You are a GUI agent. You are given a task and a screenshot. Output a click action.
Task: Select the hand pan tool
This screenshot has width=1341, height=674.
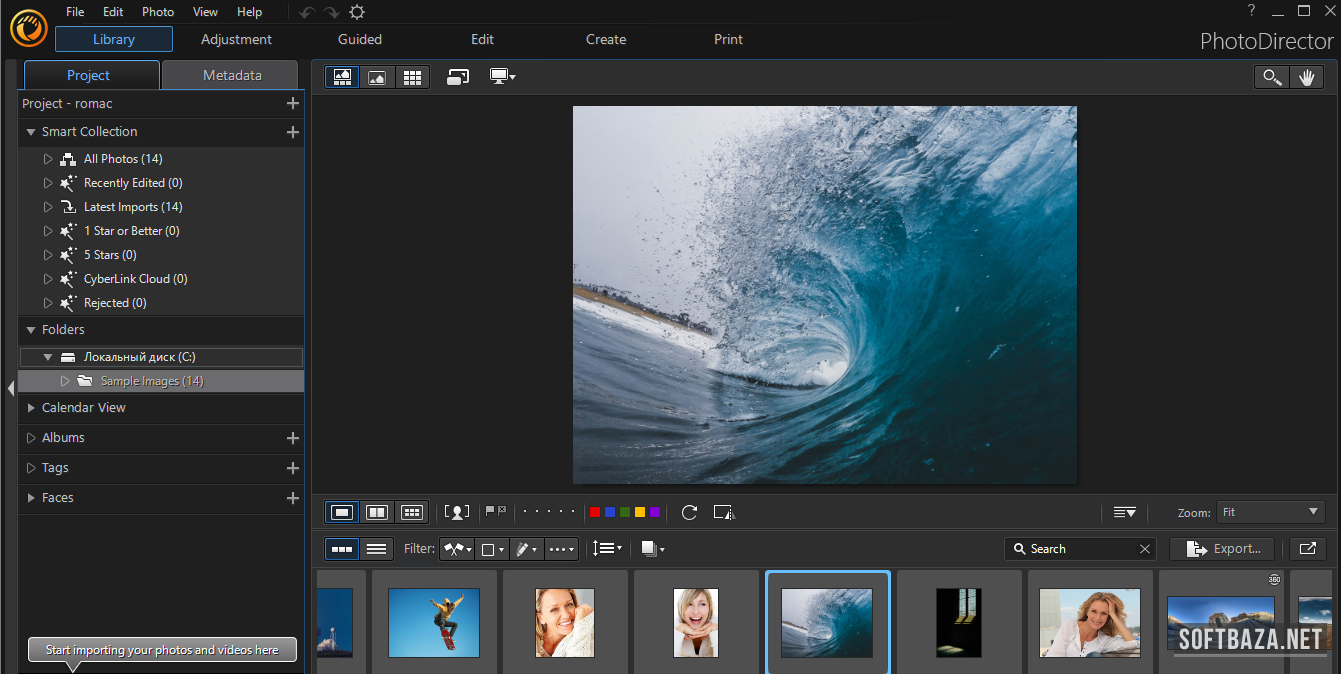coord(1306,77)
